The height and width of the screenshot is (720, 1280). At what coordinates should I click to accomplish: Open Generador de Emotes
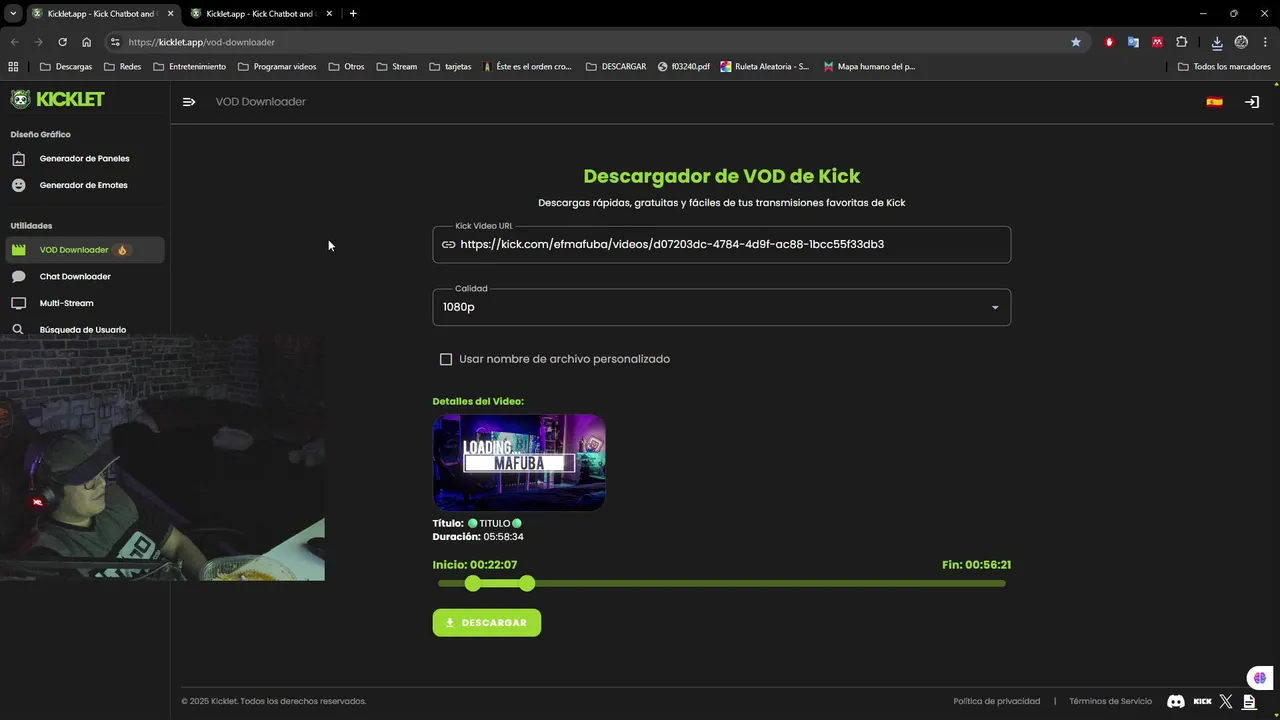(x=85, y=185)
